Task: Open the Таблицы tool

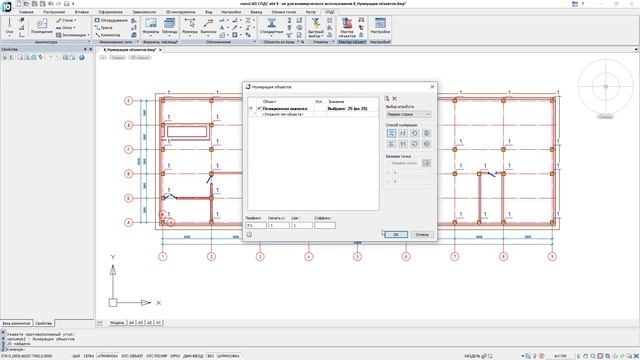Action: [169, 27]
